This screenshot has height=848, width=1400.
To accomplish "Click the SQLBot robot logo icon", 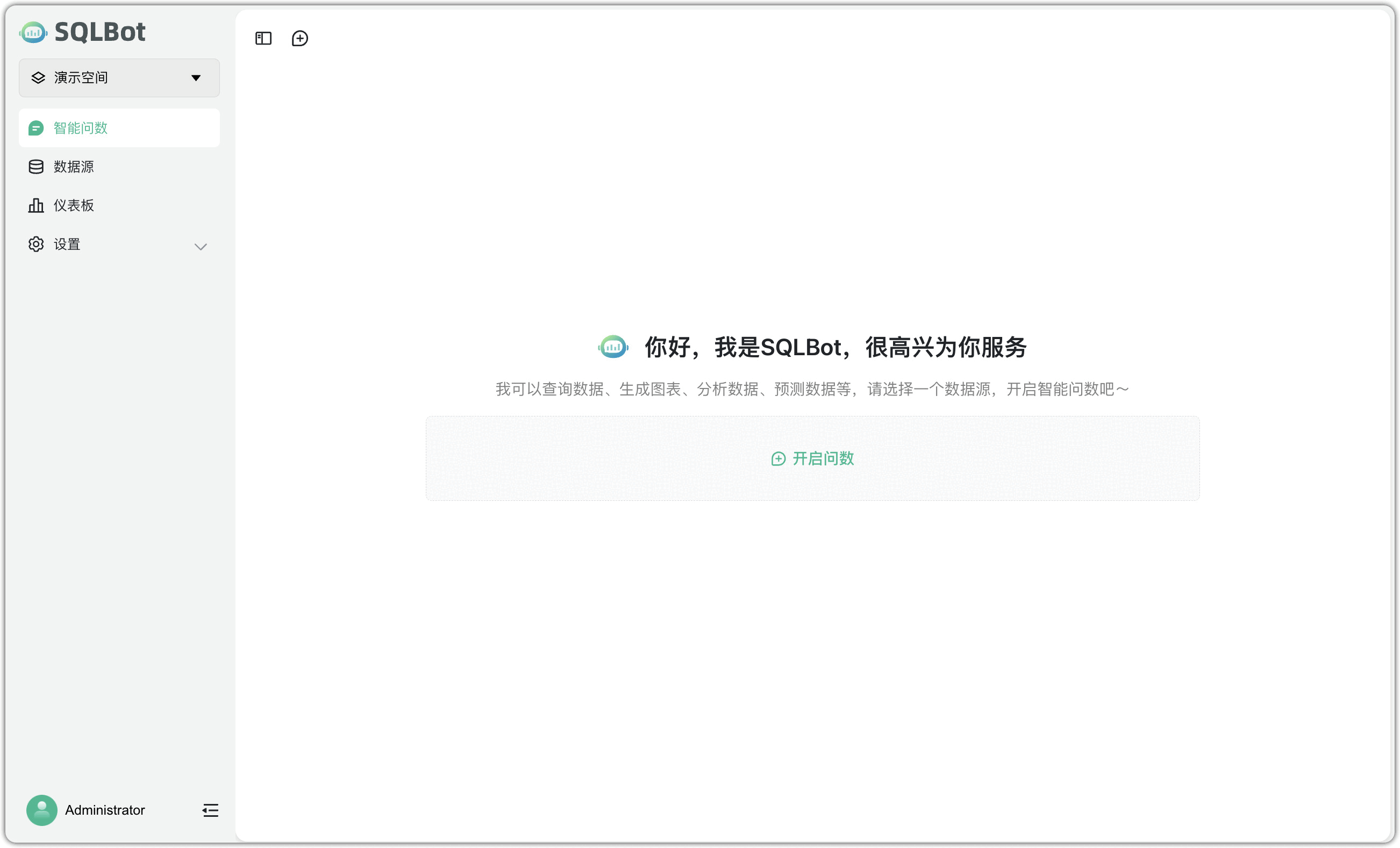I will click(x=33, y=32).
